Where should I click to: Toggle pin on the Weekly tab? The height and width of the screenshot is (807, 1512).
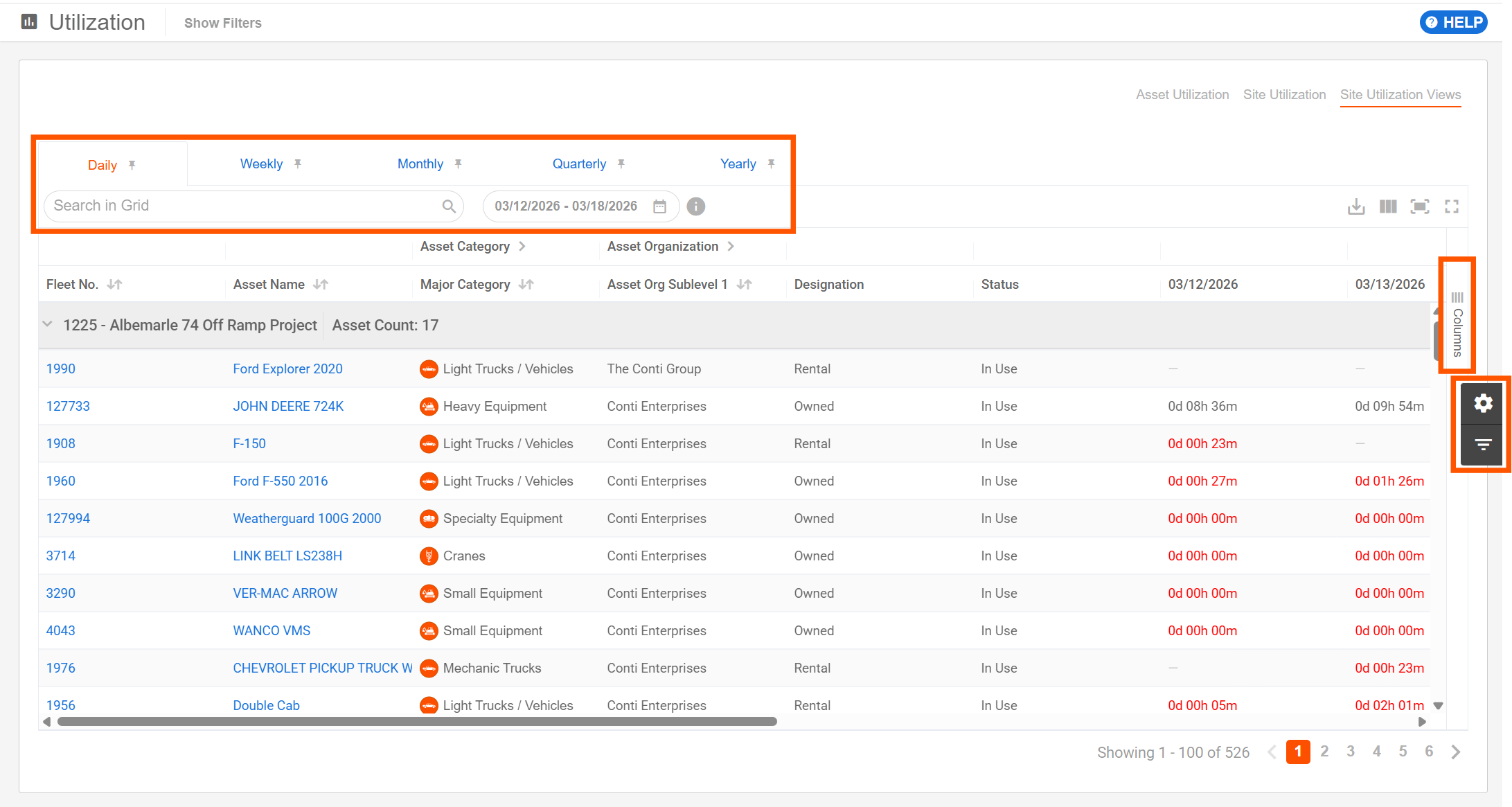tap(298, 164)
